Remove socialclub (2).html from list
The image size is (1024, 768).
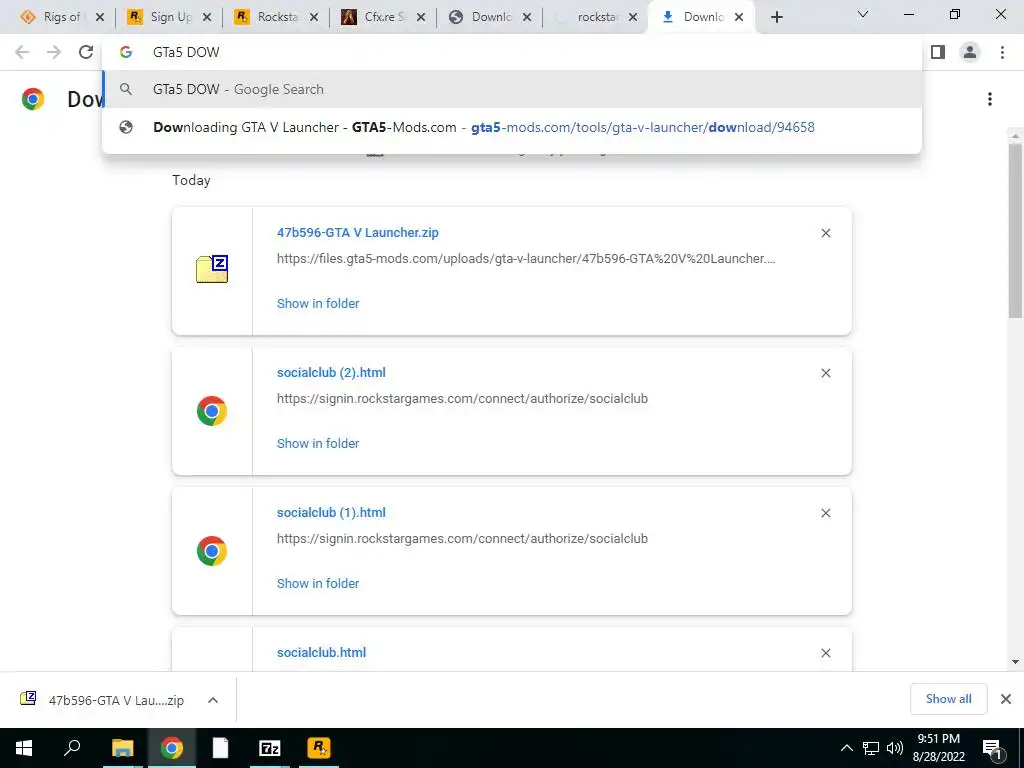pyautogui.click(x=825, y=373)
